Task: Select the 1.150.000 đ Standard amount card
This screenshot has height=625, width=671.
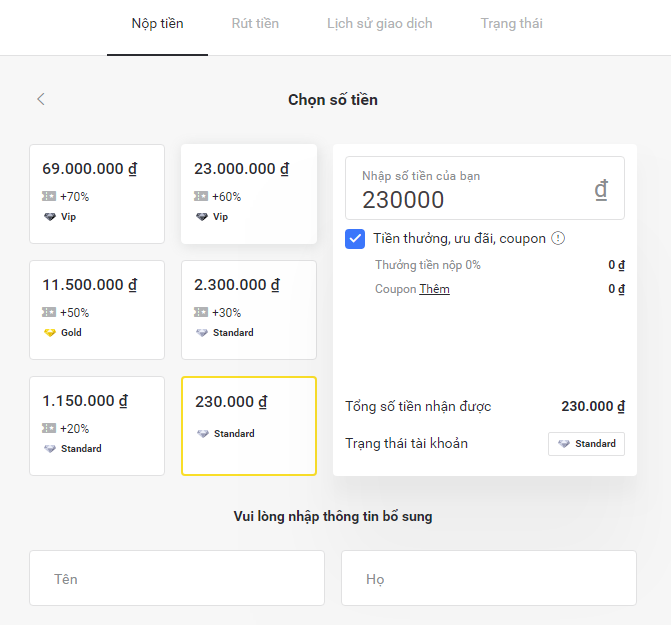Action: (96, 425)
